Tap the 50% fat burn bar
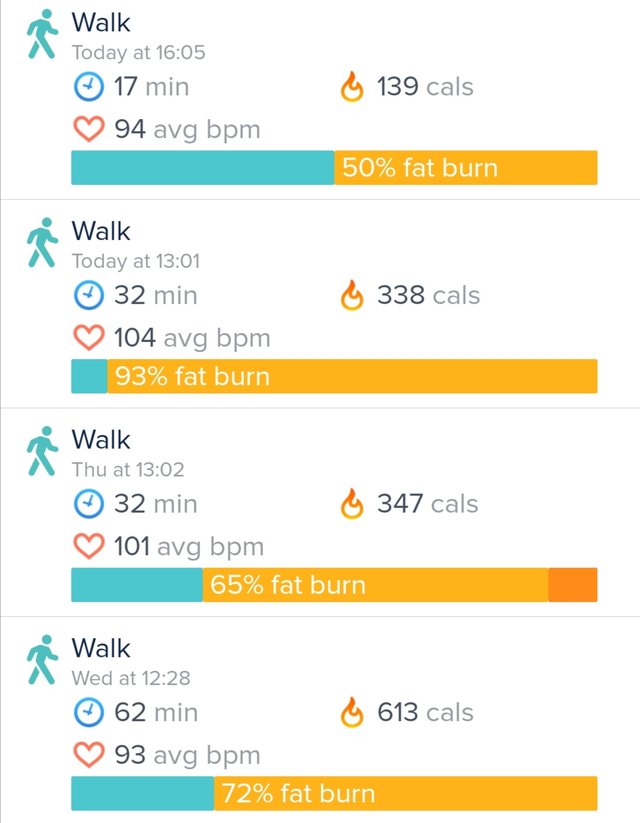The image size is (640, 823). click(334, 167)
